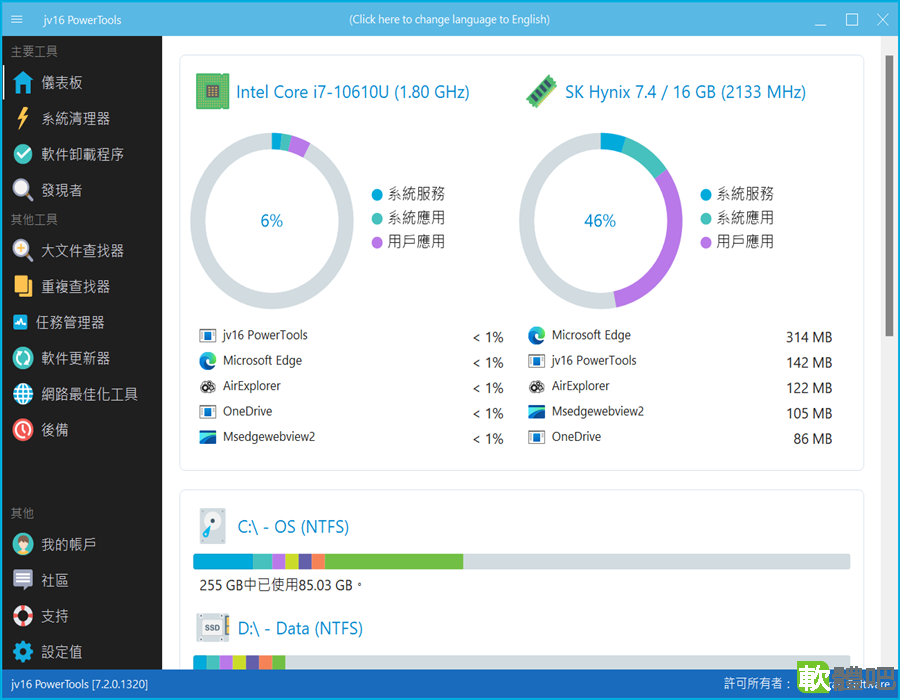The height and width of the screenshot is (700, 900).
Task: Open 後備 backup sidebar entry
Action: 82,430
